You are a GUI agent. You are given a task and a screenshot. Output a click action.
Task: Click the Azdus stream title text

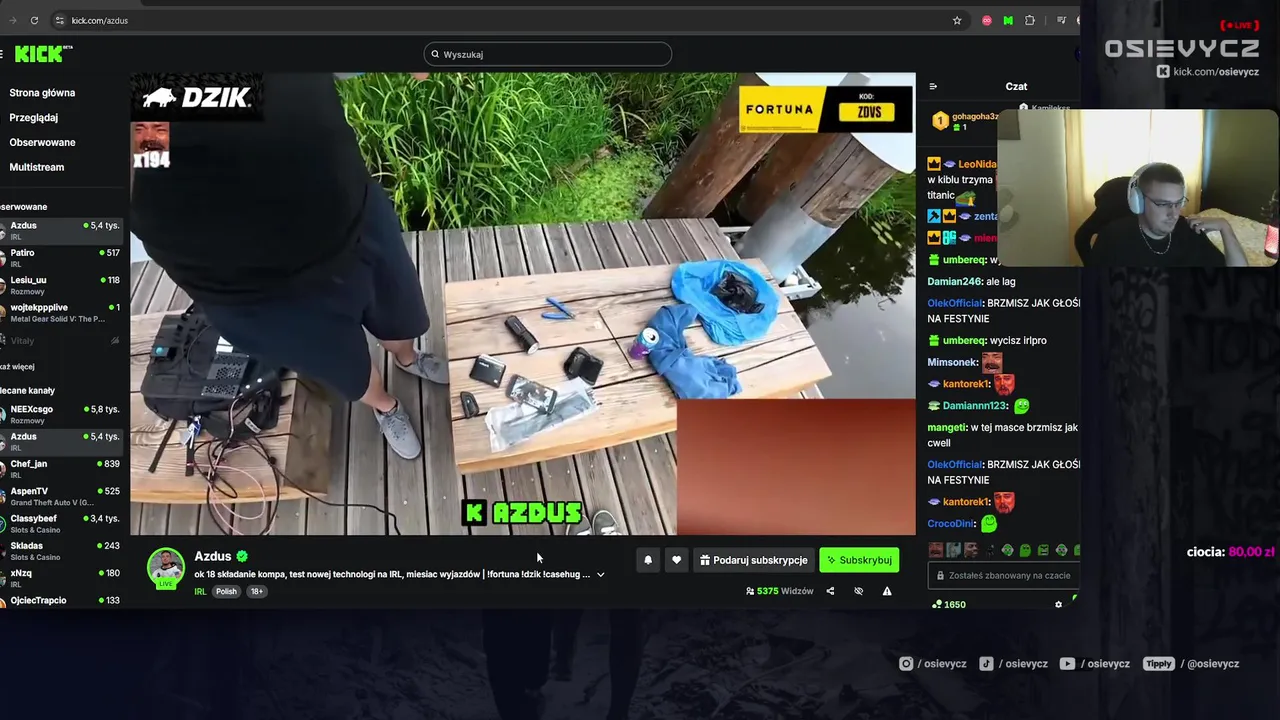[x=392, y=575]
